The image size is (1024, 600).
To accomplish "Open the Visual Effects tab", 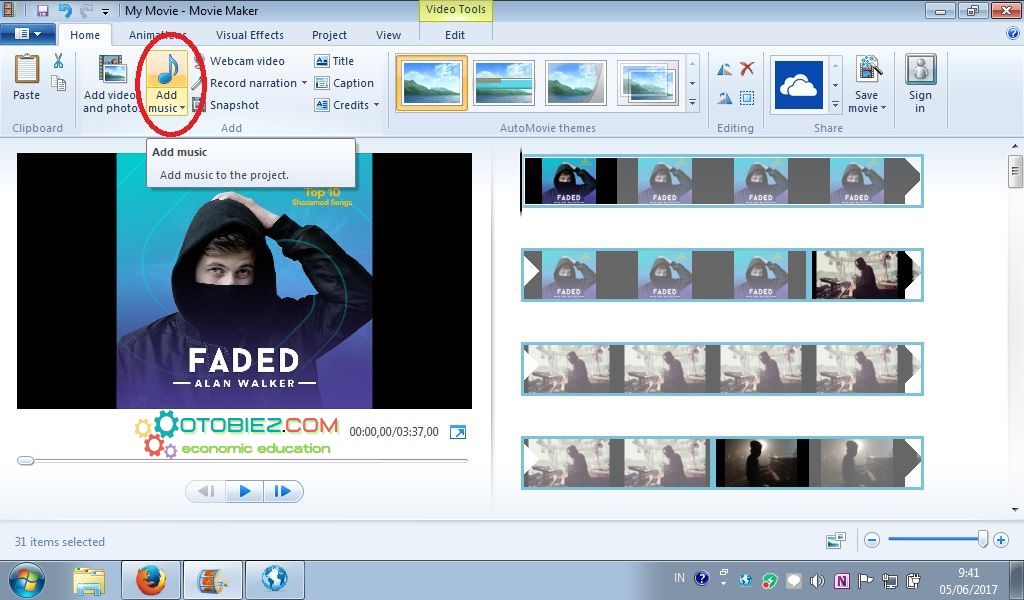I will point(249,35).
